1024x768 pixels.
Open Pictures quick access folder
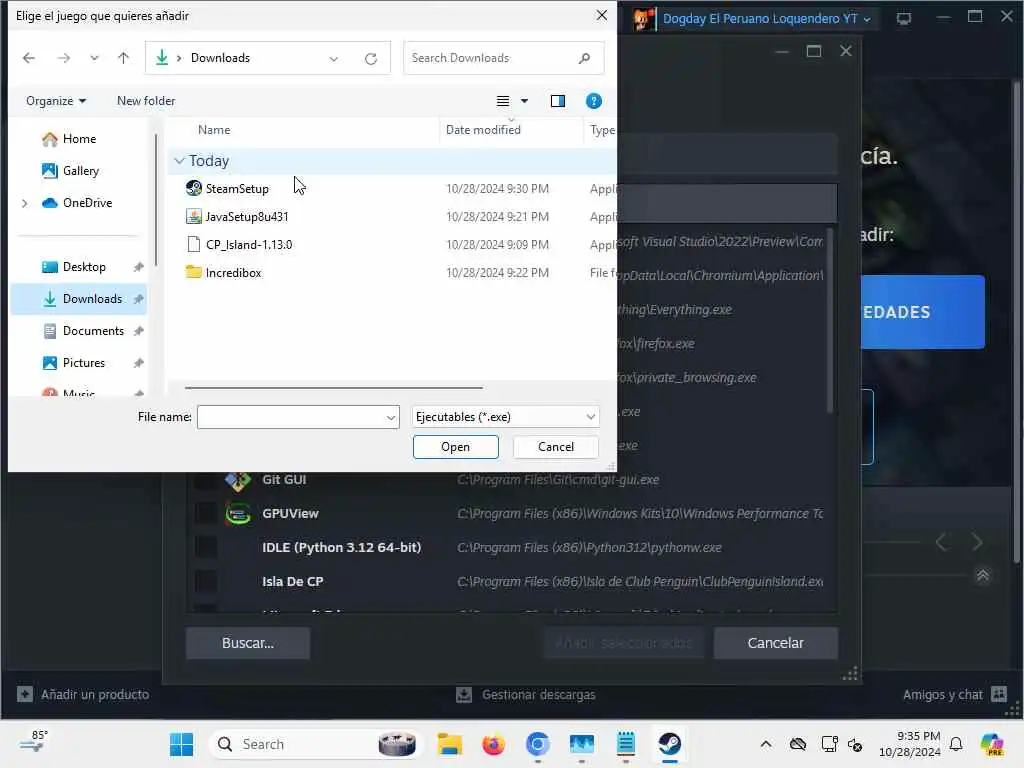(84, 363)
